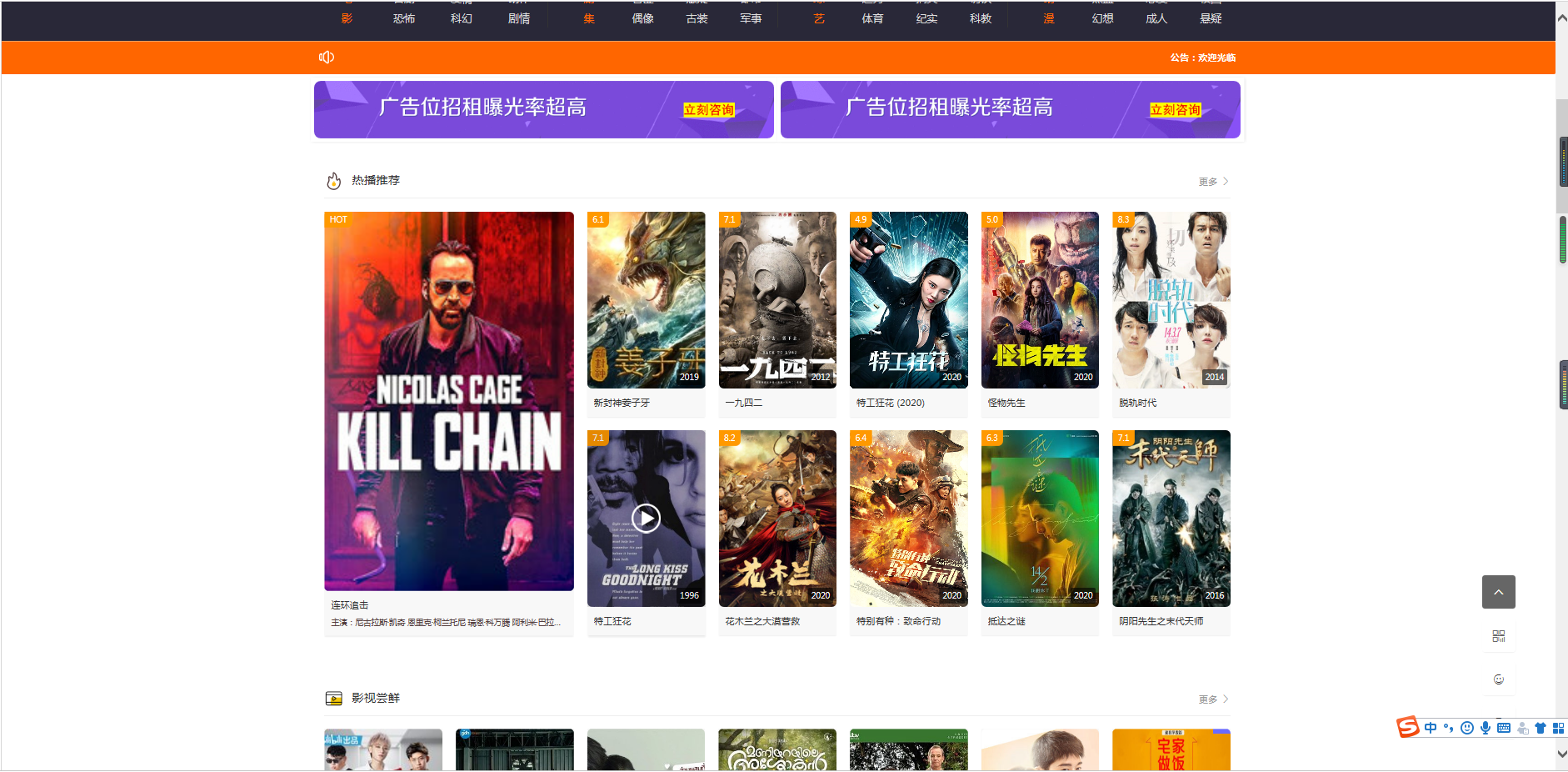Click the scrollbar down arrow
Screen dimensions: 1568x772
(1561, 754)
